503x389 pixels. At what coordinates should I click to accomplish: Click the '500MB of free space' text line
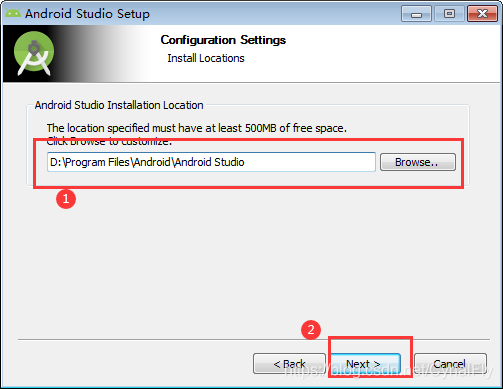[x=197, y=128]
